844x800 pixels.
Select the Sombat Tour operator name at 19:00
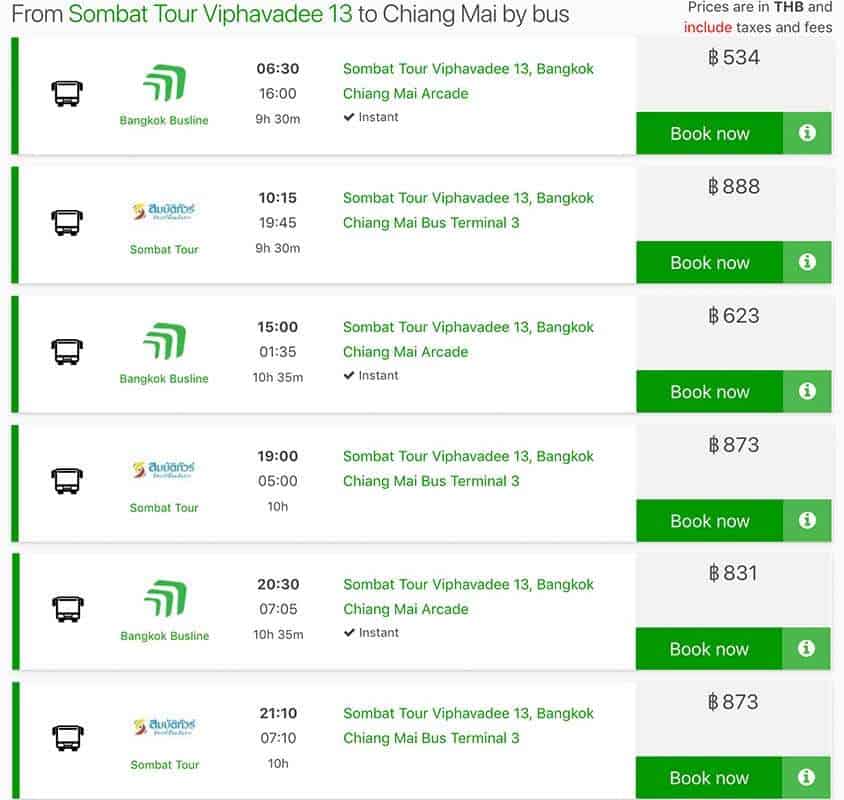pyautogui.click(x=164, y=507)
